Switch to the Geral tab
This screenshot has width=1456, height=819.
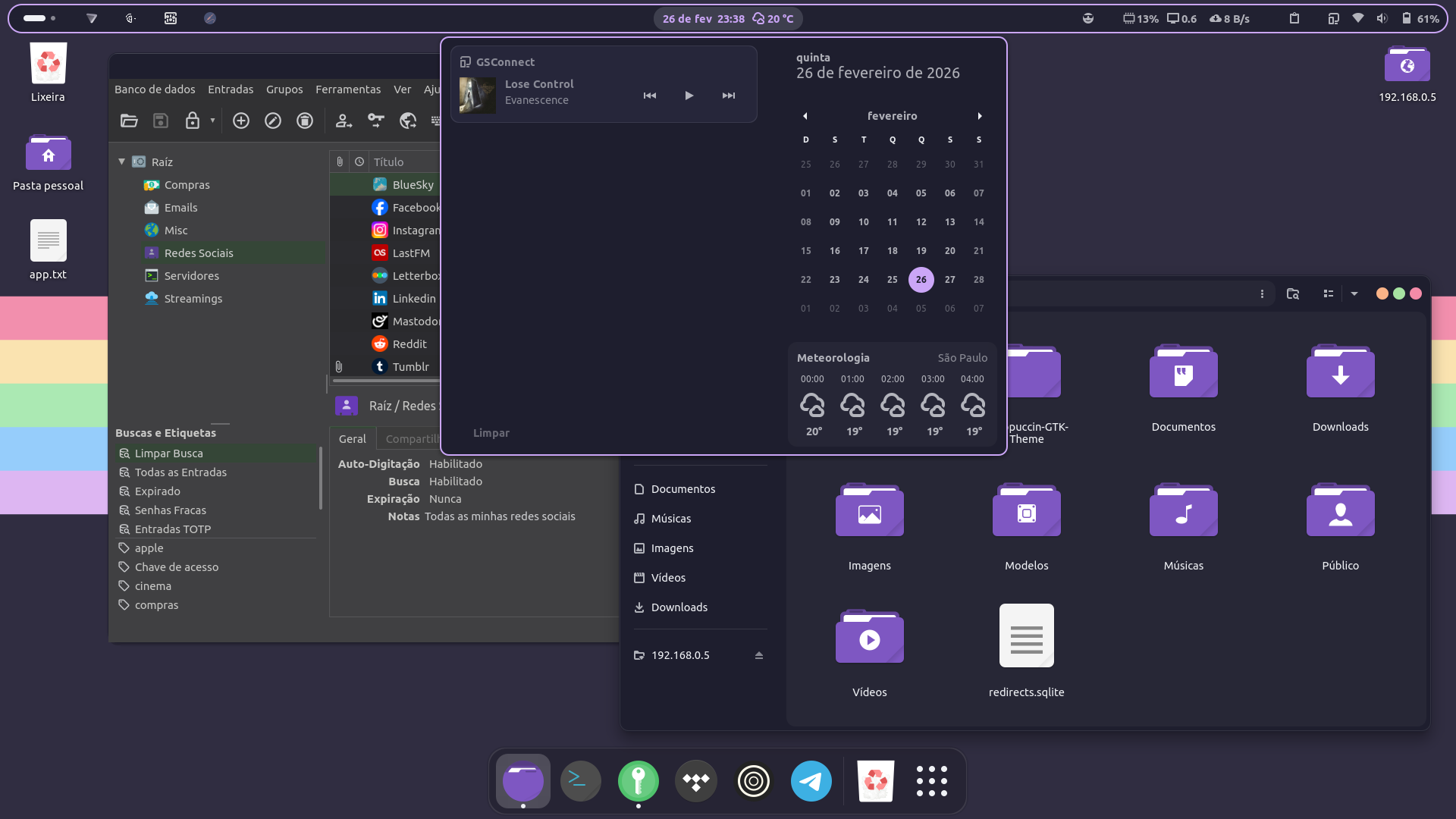click(352, 438)
